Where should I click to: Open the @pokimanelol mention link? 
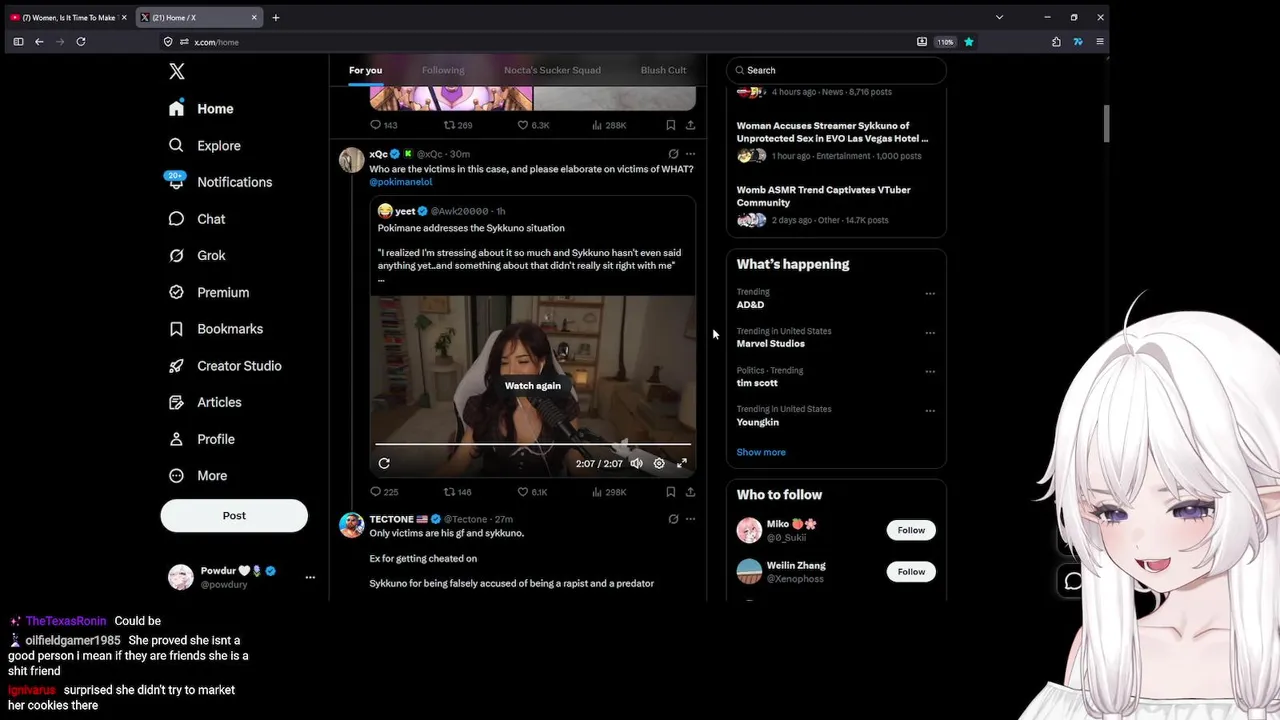click(401, 182)
